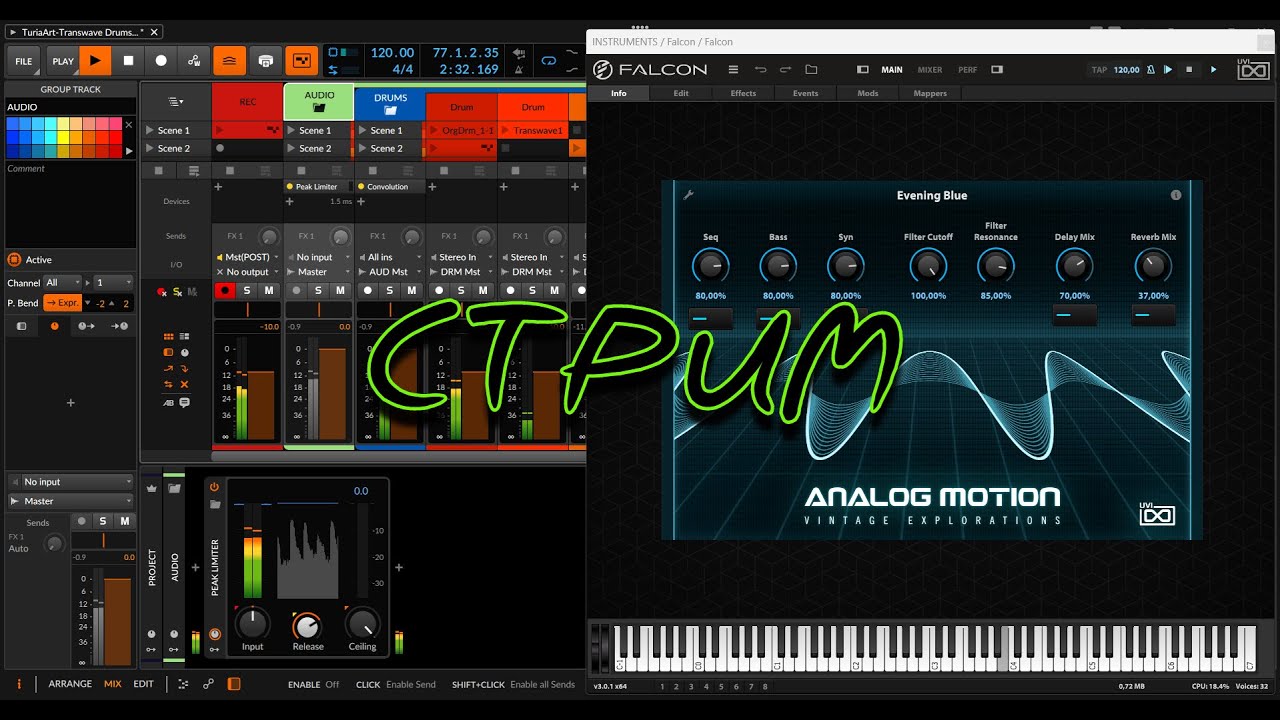
Task: Open inspector Master output dropdown
Action: click(x=70, y=501)
